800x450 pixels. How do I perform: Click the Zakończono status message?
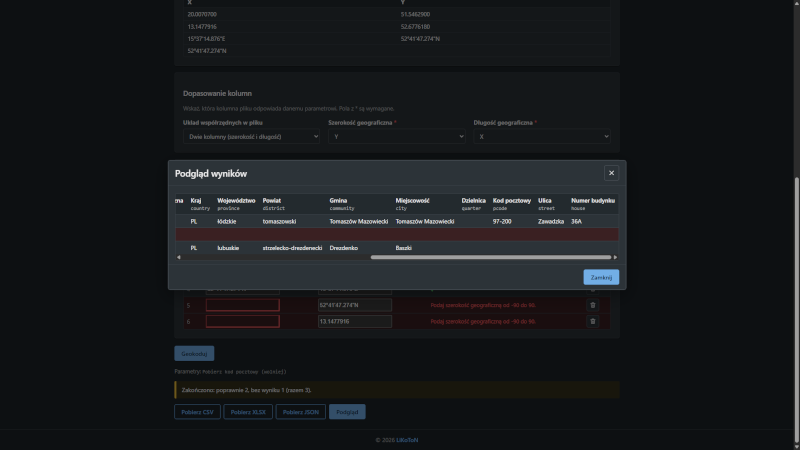click(x=397, y=390)
